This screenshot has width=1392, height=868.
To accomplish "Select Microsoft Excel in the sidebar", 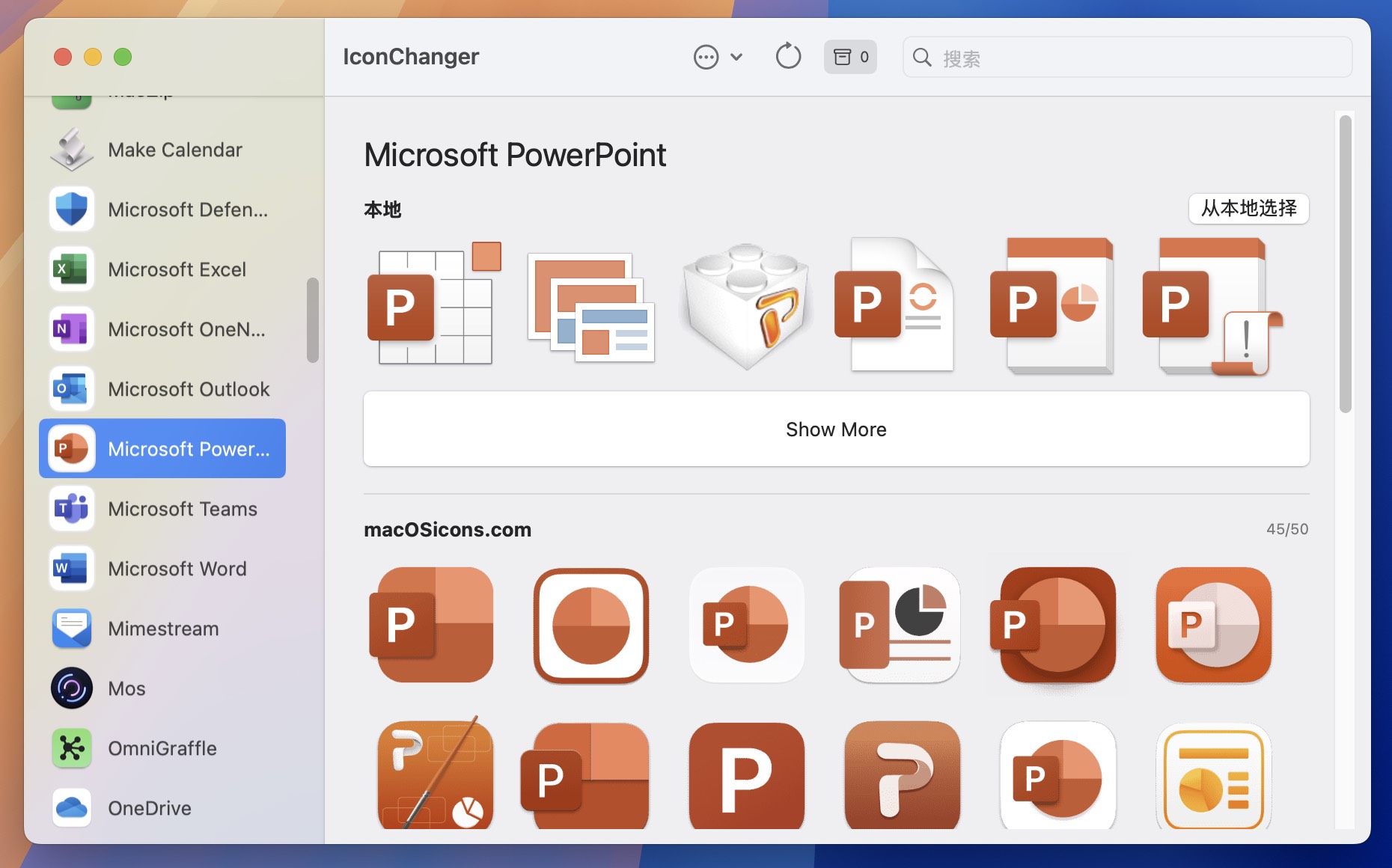I will tap(177, 269).
